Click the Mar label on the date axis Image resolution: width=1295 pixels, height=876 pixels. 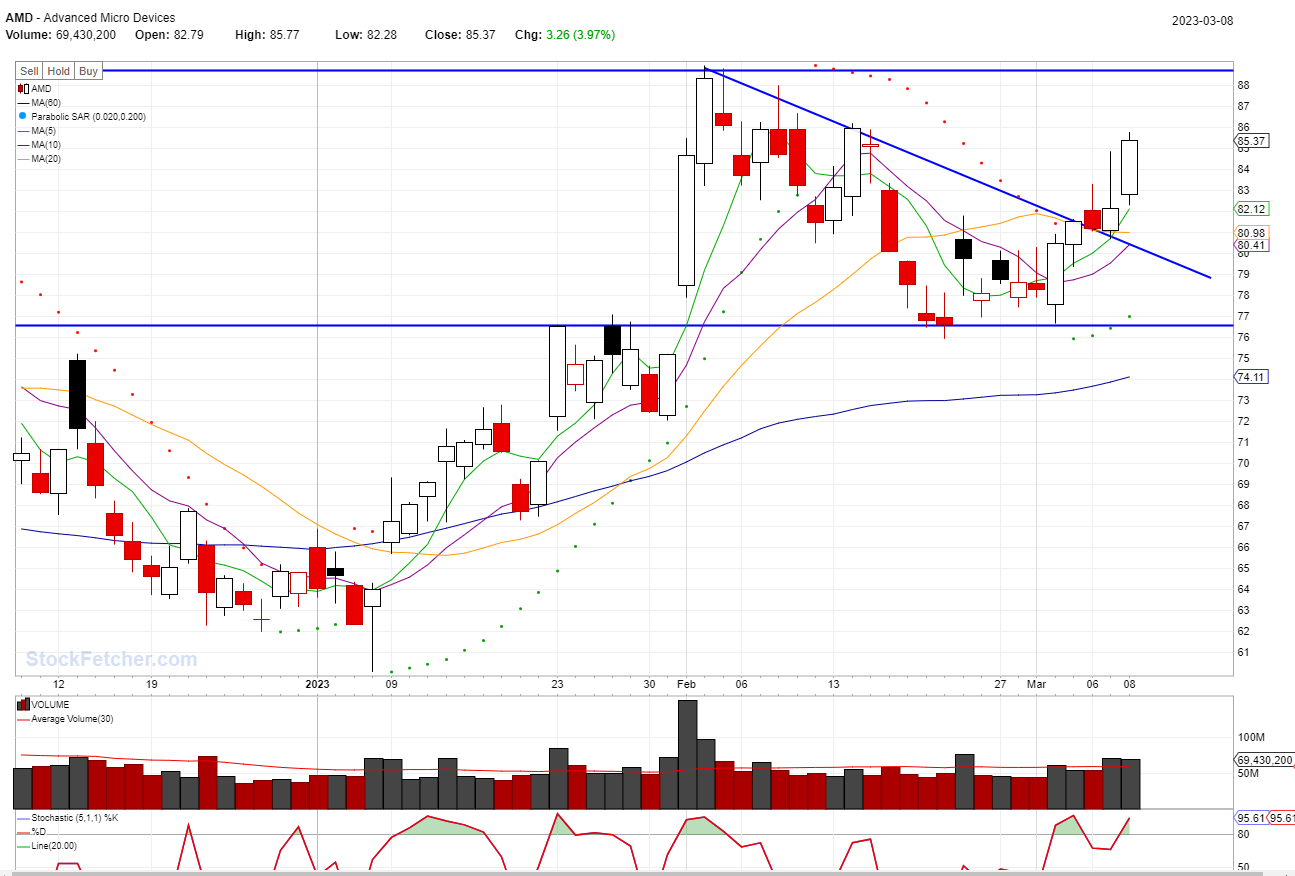point(1036,684)
